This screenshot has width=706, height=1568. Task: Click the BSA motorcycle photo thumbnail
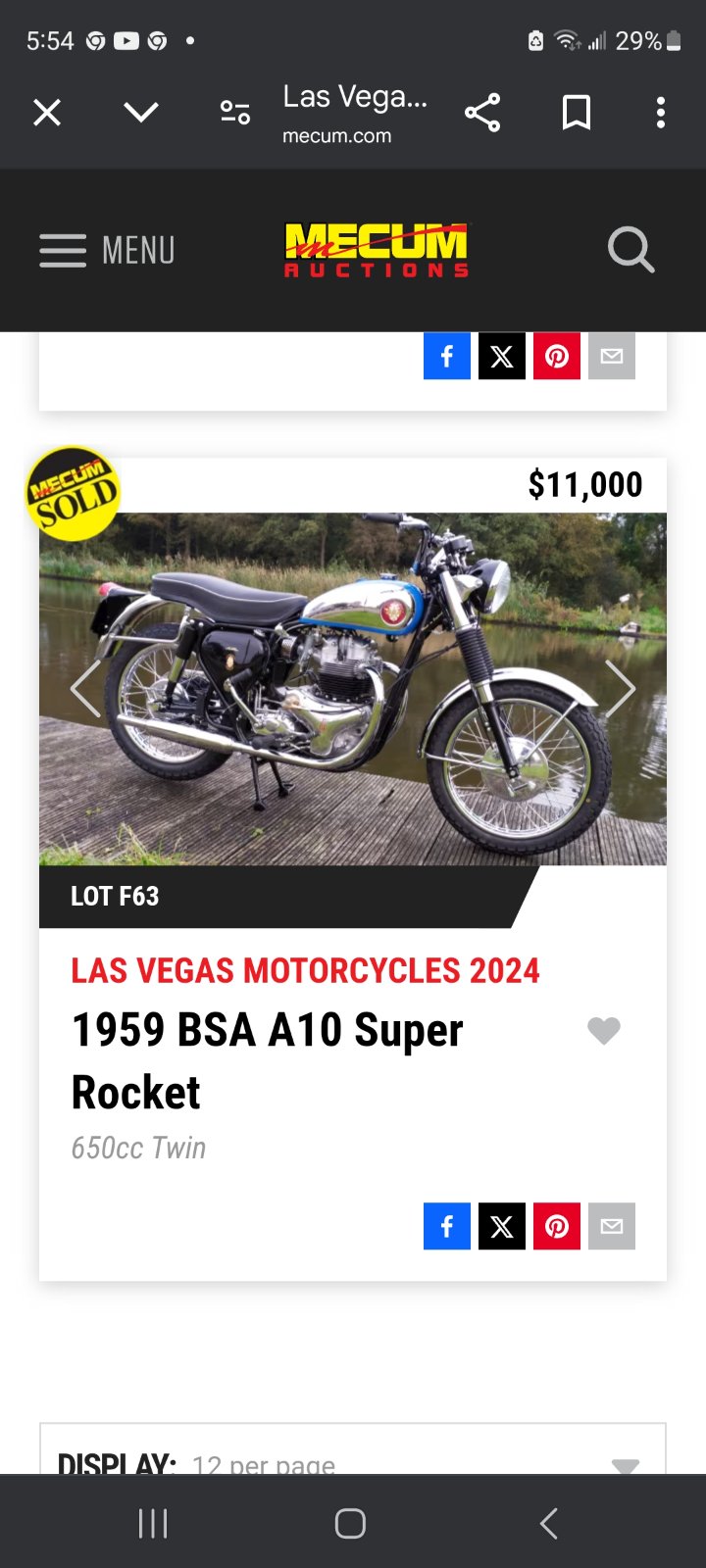click(x=353, y=689)
